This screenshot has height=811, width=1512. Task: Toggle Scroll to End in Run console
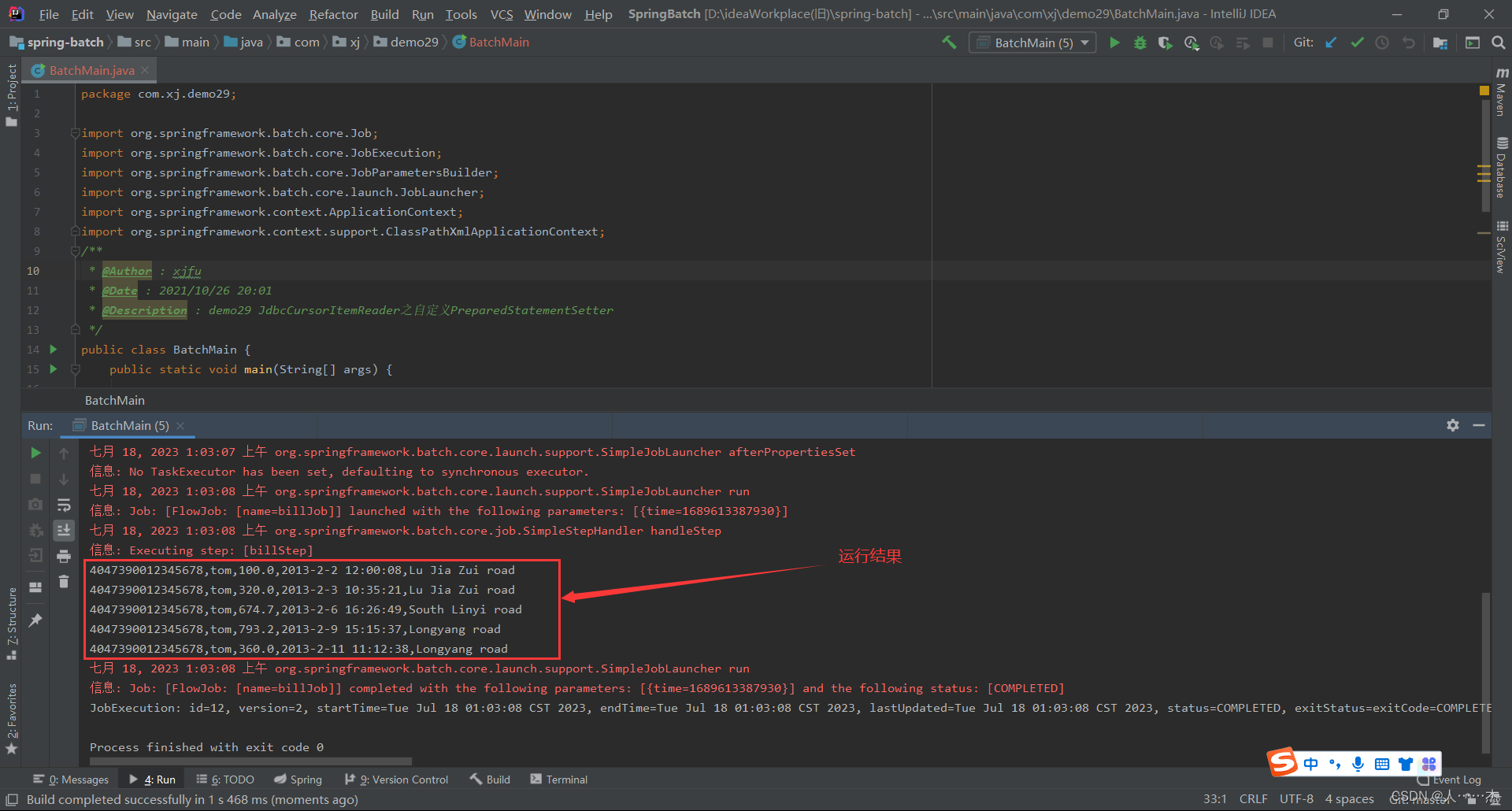(64, 530)
